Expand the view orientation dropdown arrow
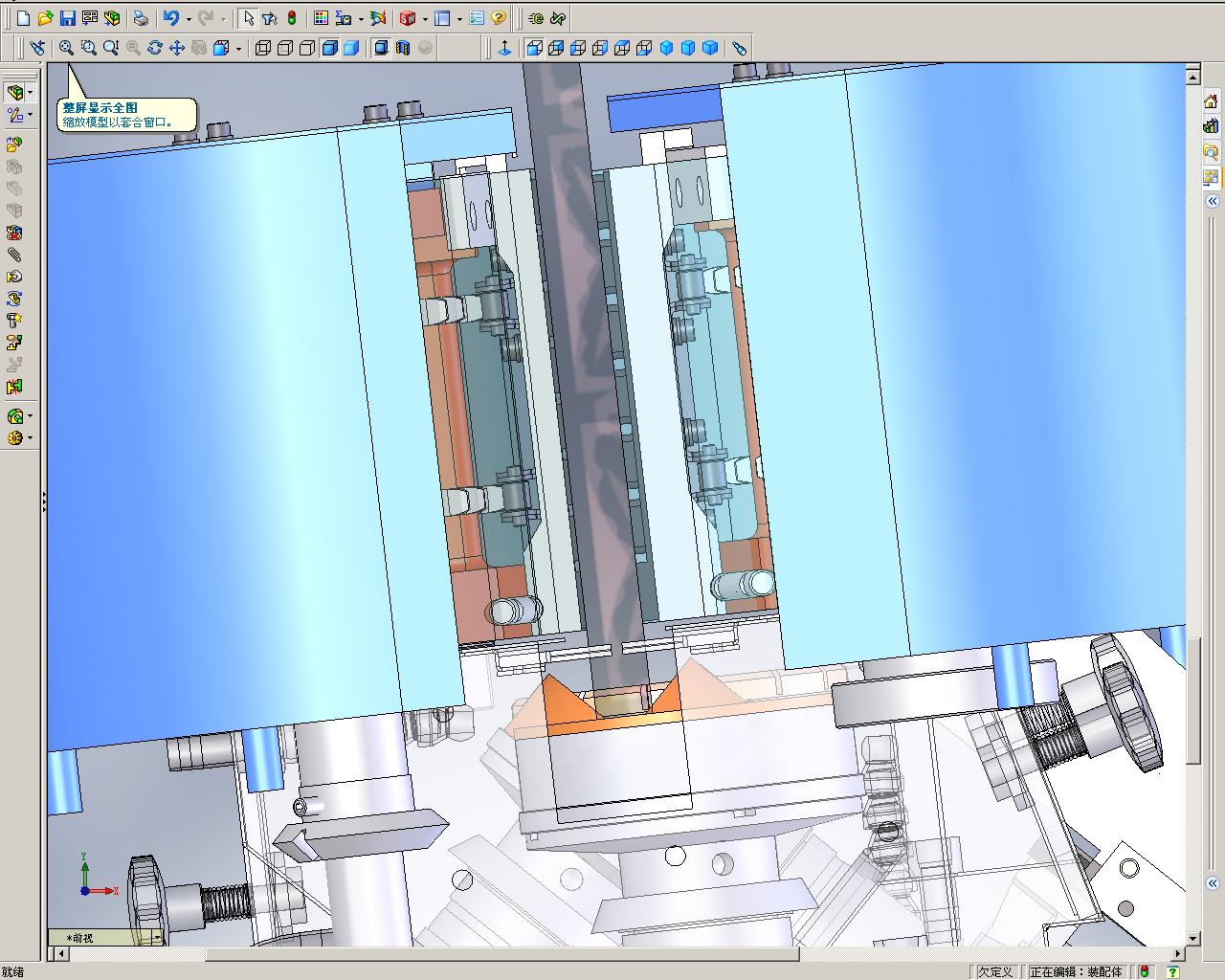Screen dimensions: 1225x980 pos(238,49)
